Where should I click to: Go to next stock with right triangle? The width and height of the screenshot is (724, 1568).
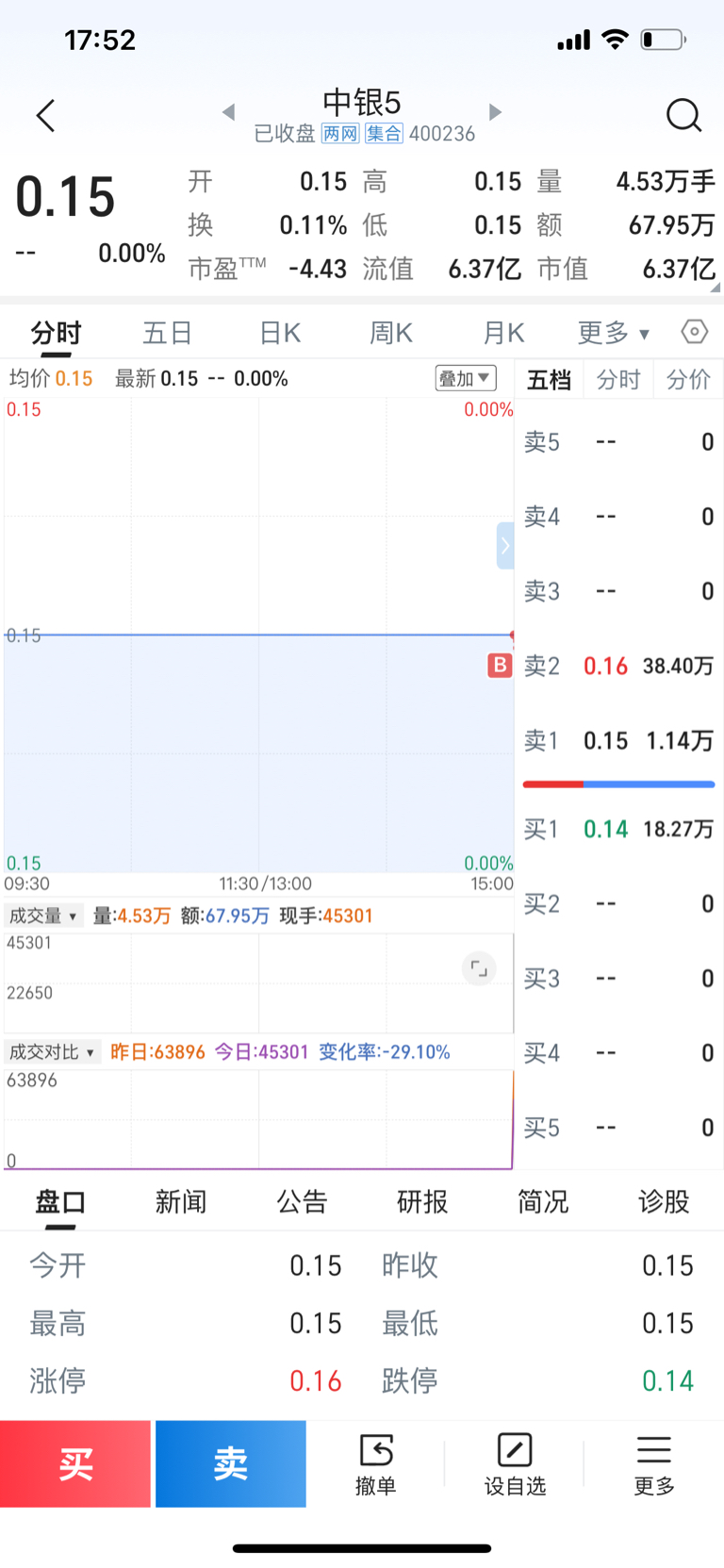point(495,112)
